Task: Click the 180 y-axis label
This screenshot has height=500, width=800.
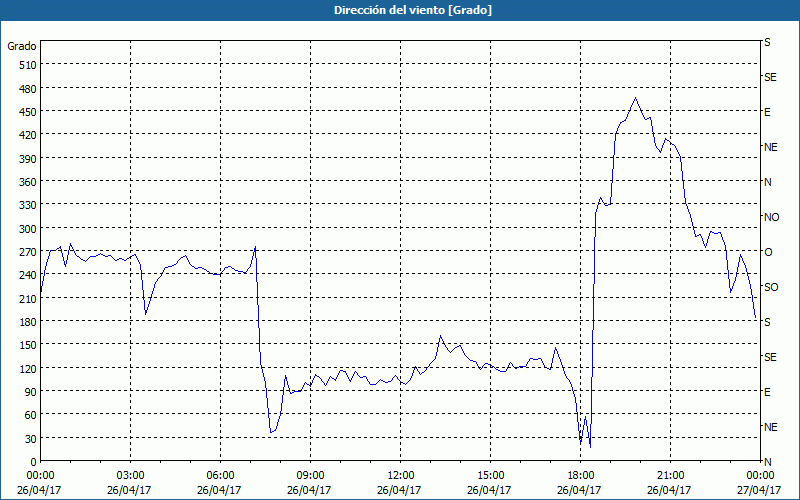Action: tap(28, 321)
